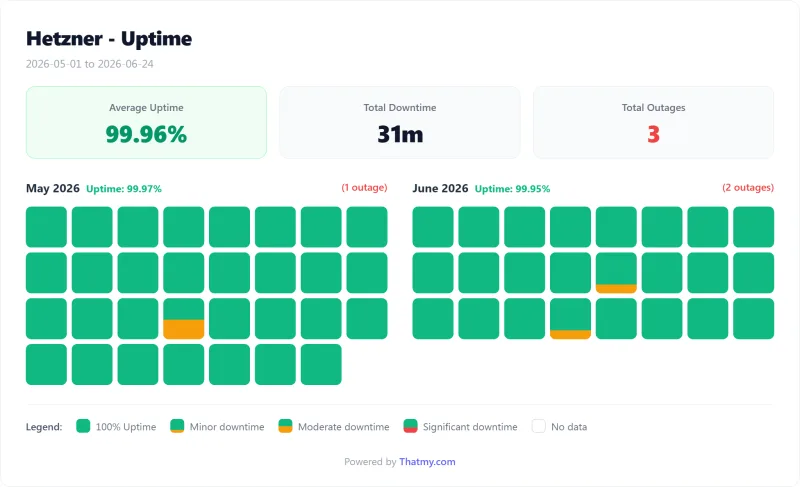This screenshot has height=487, width=800.
Task: Click the 'Hetzner - Uptime' heading
Action: tap(109, 39)
